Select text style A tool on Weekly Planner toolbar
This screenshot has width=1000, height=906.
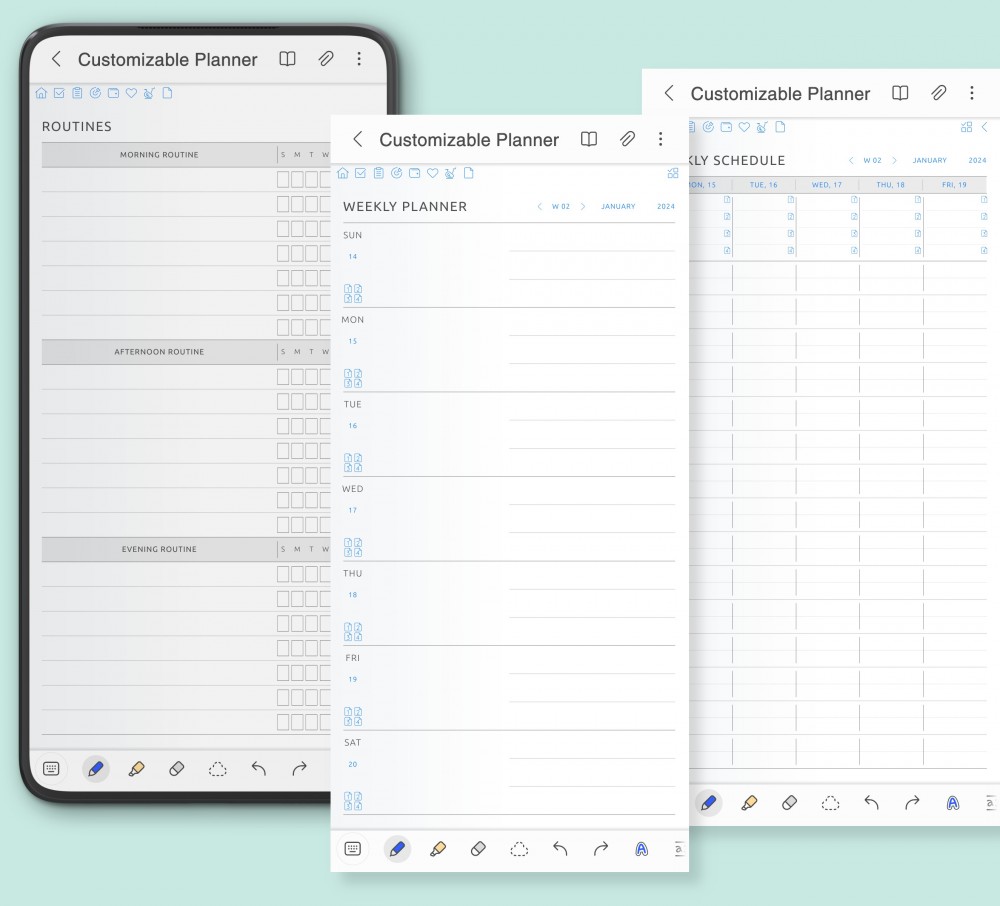click(x=642, y=849)
